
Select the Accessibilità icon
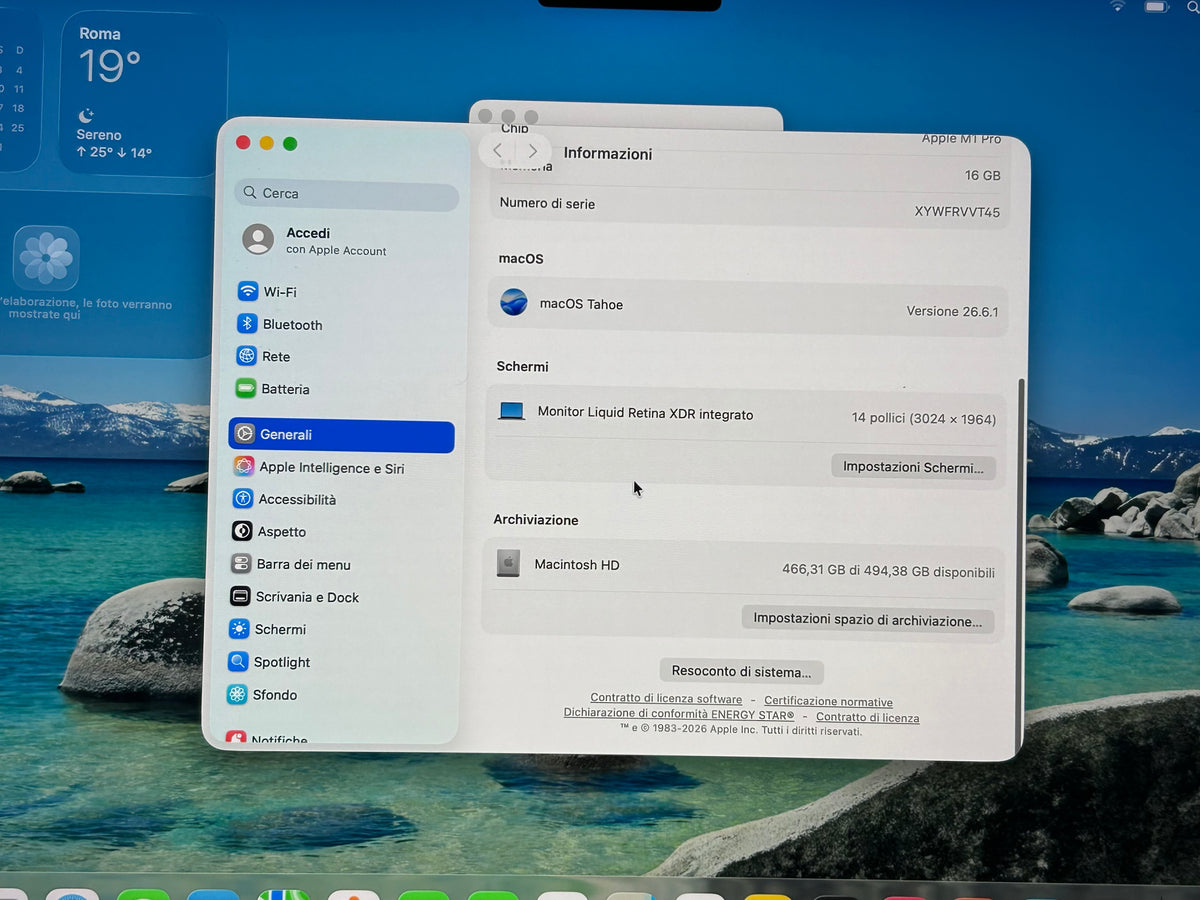[x=242, y=498]
